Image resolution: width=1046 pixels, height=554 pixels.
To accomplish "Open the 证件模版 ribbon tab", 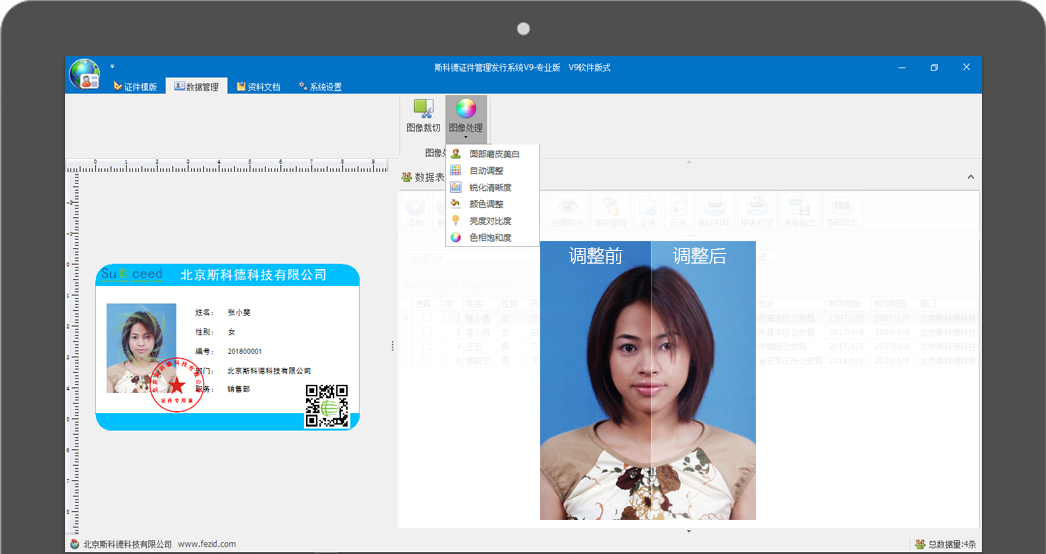I will click(x=135, y=87).
